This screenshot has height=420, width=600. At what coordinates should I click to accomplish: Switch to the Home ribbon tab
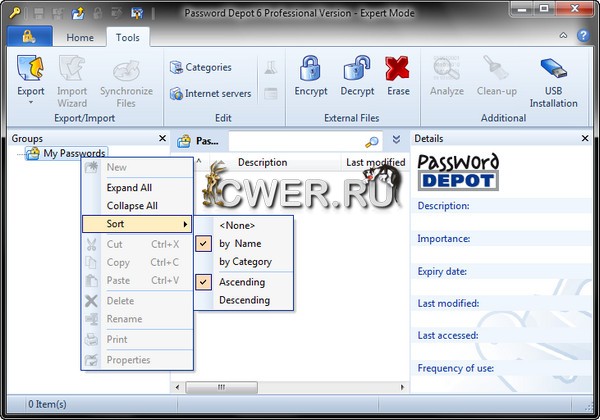point(80,37)
